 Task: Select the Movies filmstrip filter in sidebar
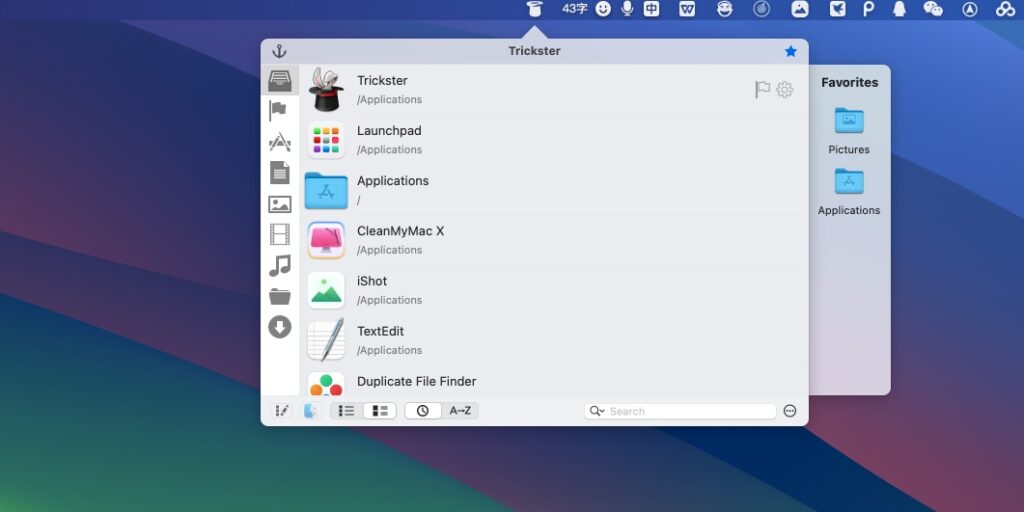(x=280, y=234)
